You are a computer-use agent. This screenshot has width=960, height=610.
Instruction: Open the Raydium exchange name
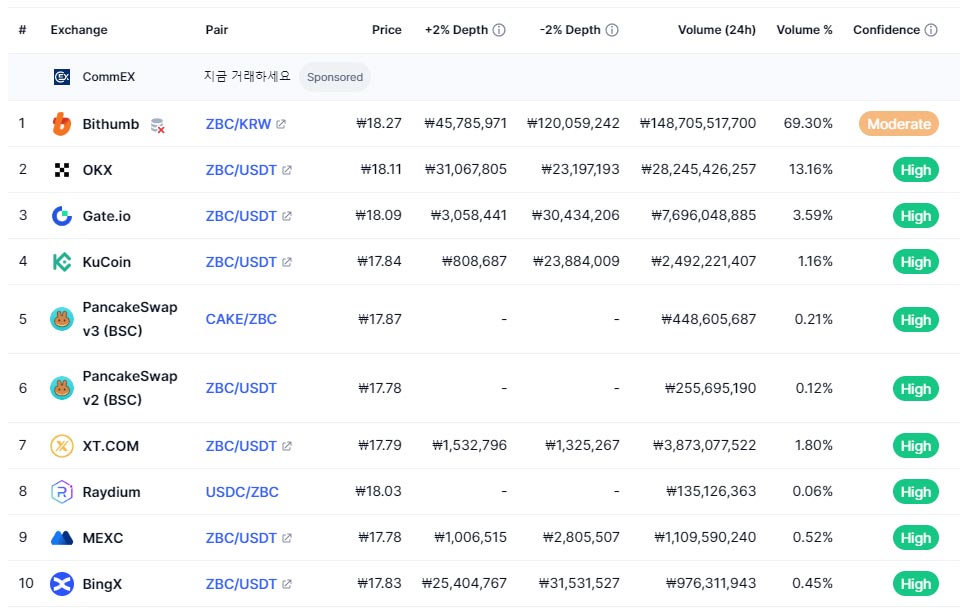click(x=111, y=492)
